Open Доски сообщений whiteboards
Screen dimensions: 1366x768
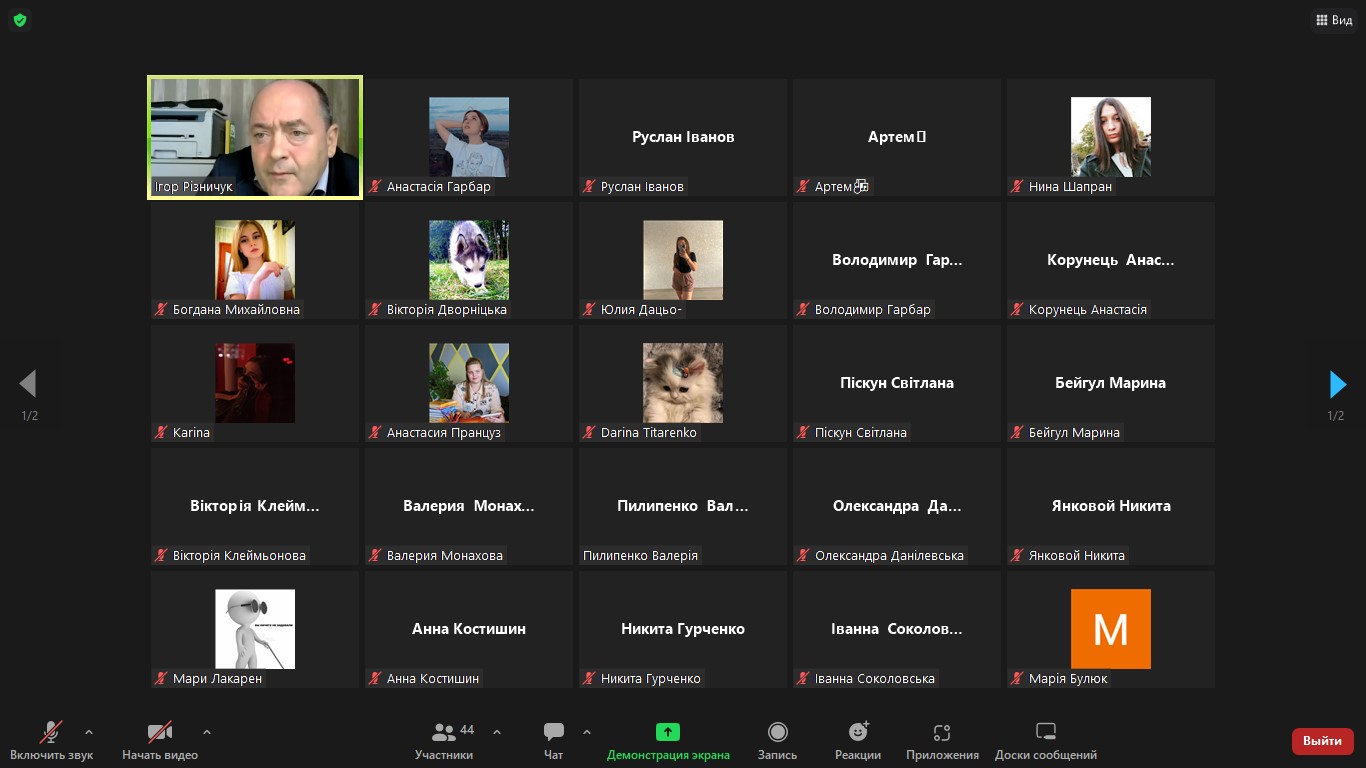1045,740
